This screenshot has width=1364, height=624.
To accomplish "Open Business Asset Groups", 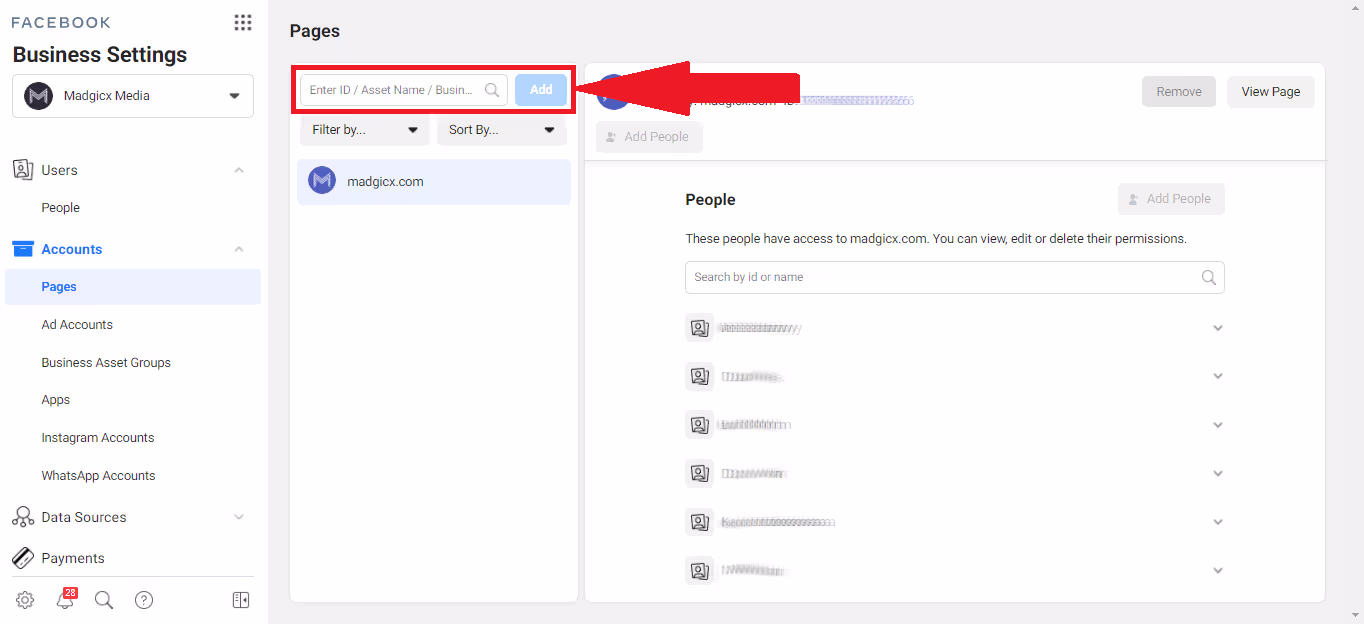I will pos(106,363).
